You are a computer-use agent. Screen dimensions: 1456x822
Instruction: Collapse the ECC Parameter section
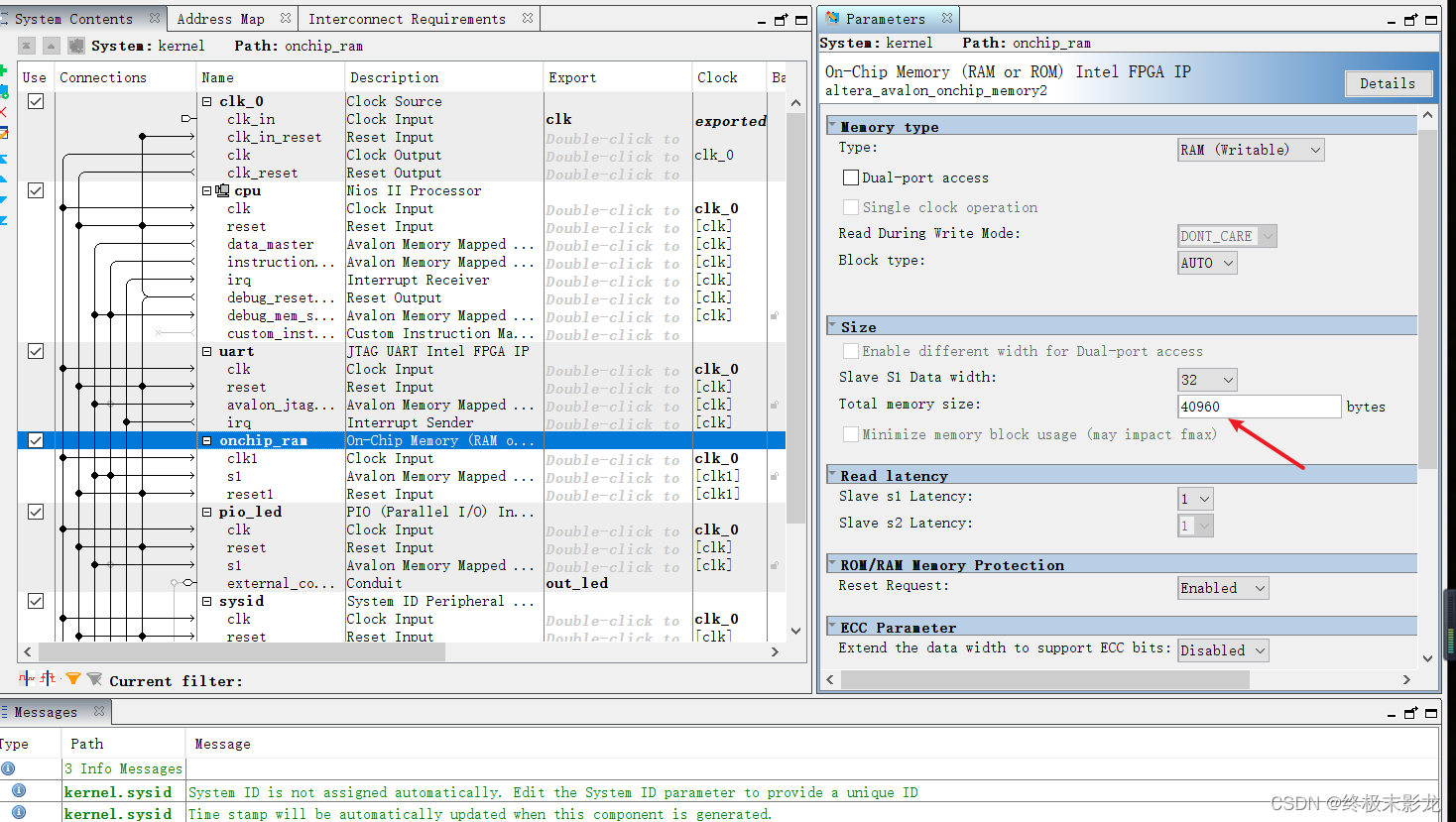point(832,627)
